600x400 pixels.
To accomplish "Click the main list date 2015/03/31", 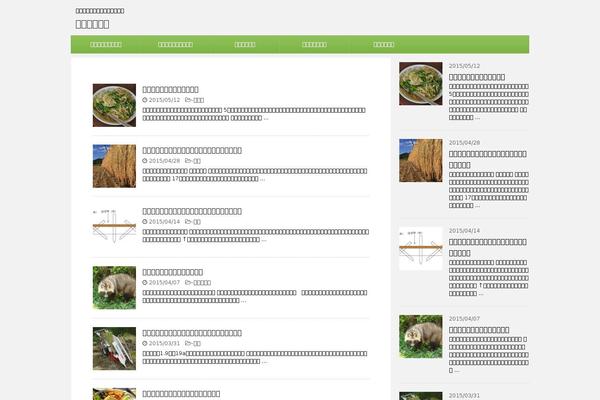I will pos(164,343).
